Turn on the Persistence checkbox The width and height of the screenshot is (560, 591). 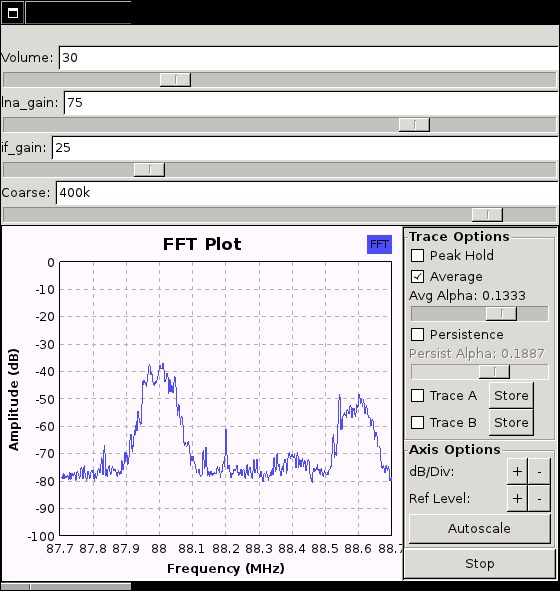[417, 334]
